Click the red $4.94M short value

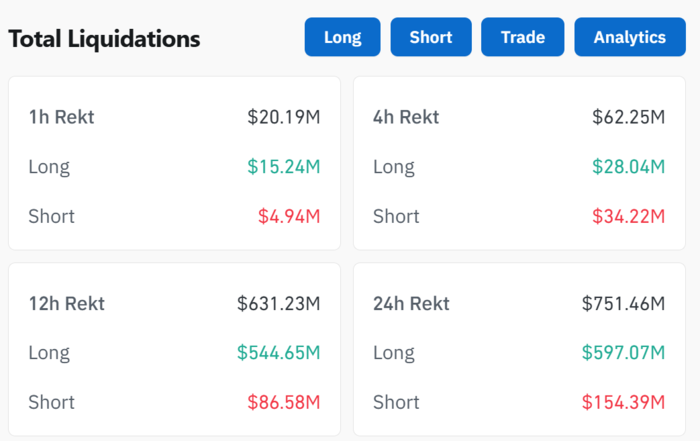(x=288, y=216)
